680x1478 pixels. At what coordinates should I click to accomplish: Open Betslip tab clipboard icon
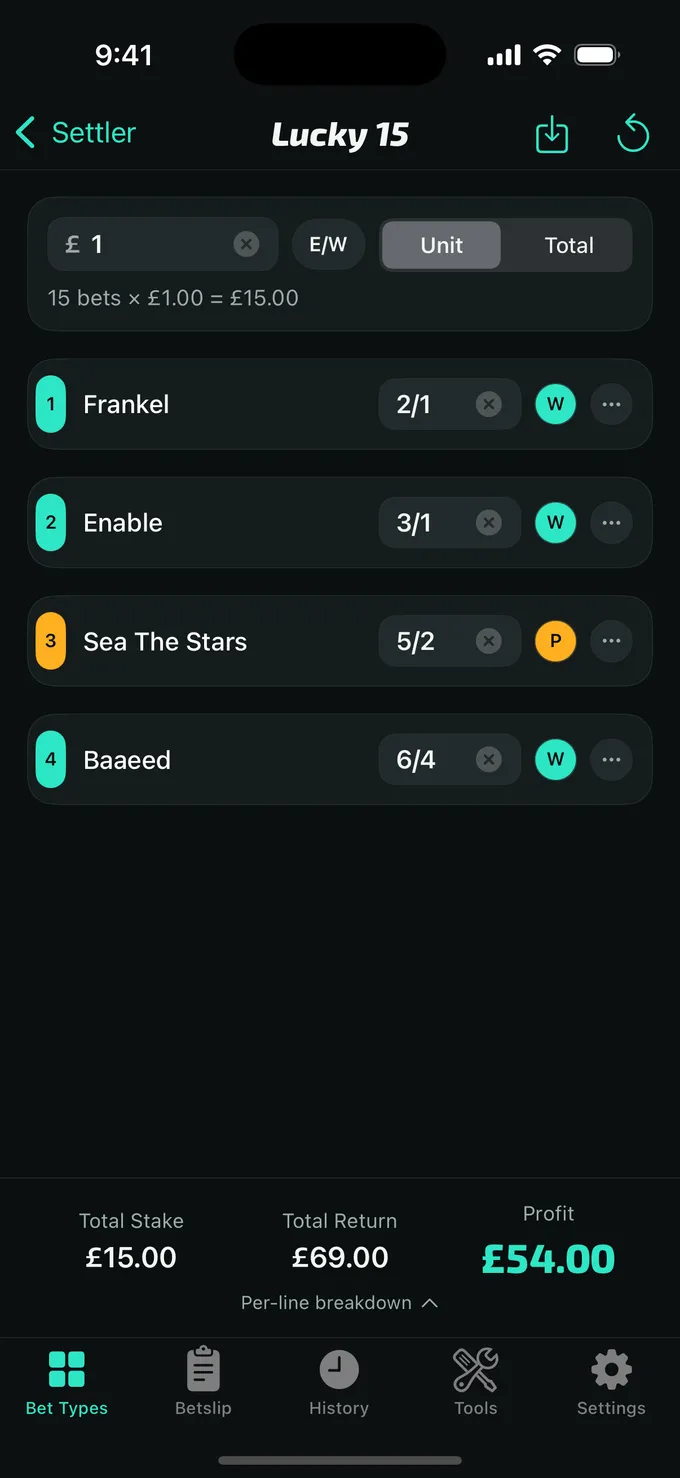(203, 1369)
